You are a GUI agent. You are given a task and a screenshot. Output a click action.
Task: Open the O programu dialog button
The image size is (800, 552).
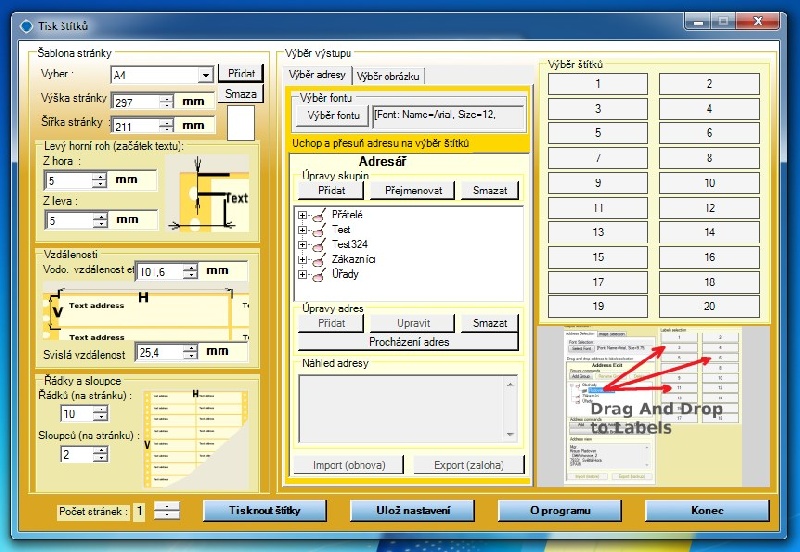pyautogui.click(x=560, y=510)
